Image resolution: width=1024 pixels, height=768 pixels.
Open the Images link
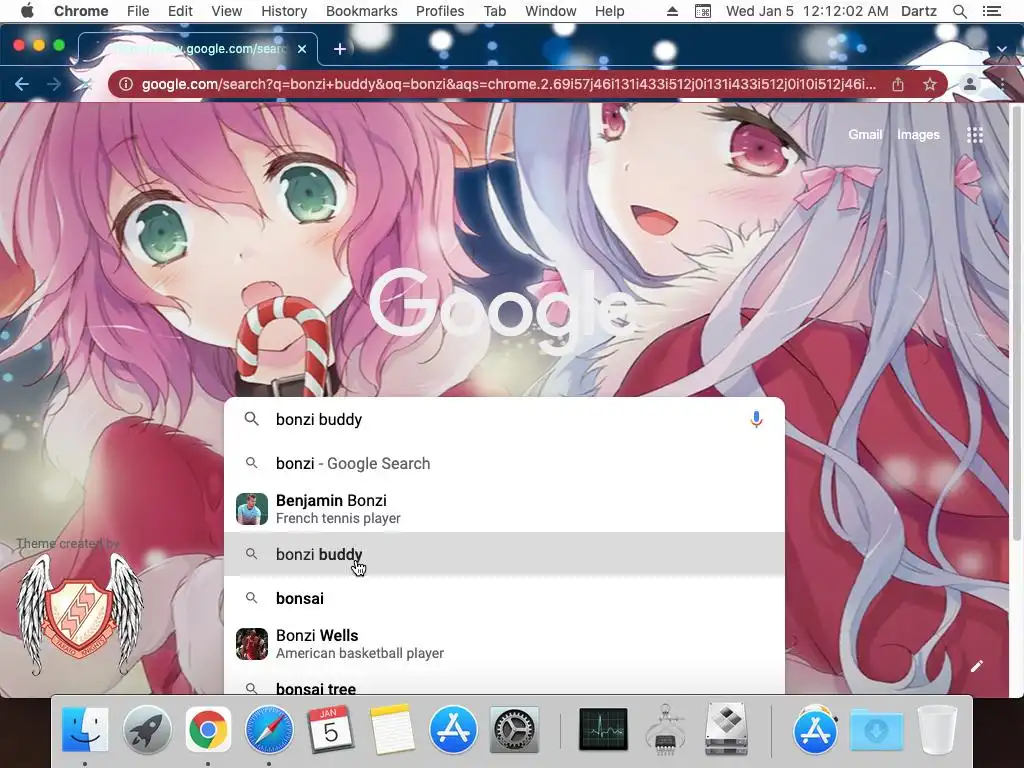[x=918, y=135]
